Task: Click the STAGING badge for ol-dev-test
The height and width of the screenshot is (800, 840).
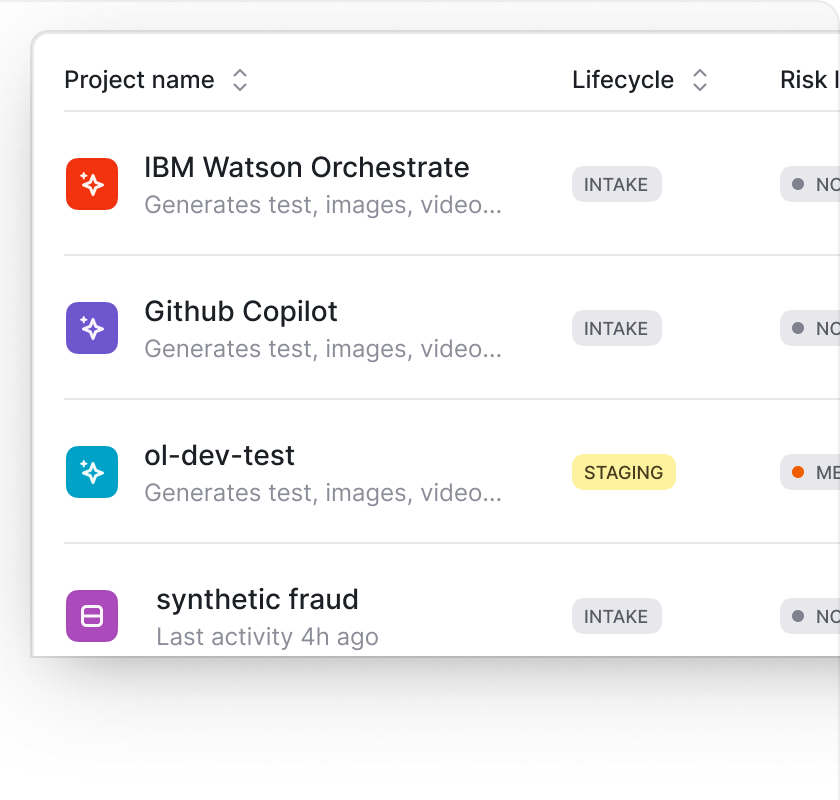Action: (x=624, y=473)
